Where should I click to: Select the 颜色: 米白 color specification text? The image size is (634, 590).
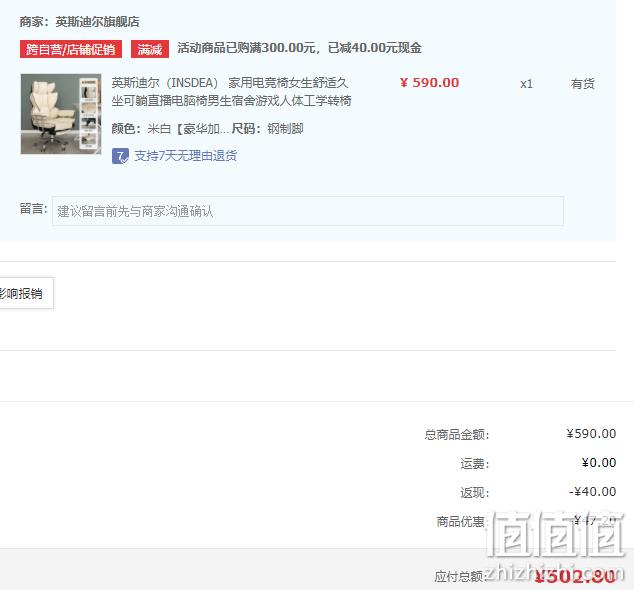coord(170,129)
